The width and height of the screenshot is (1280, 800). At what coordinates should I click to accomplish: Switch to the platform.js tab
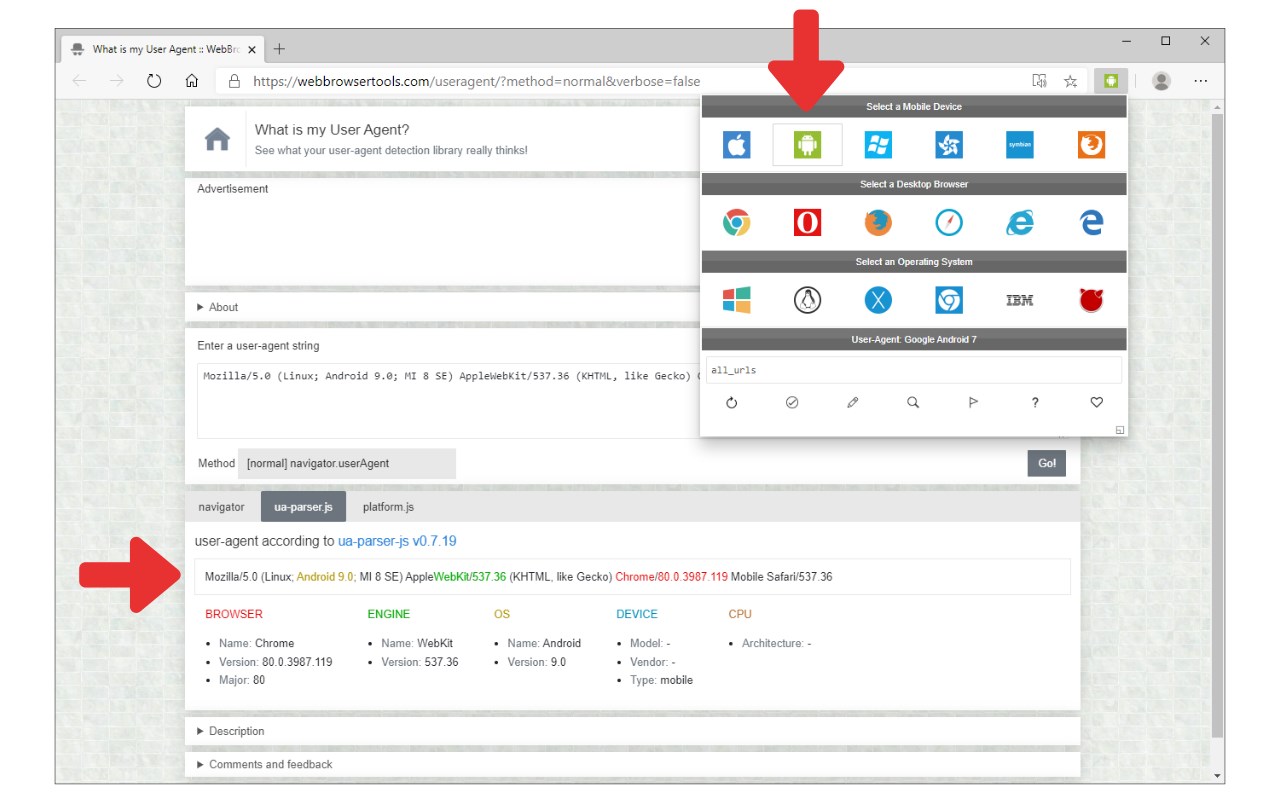388,507
